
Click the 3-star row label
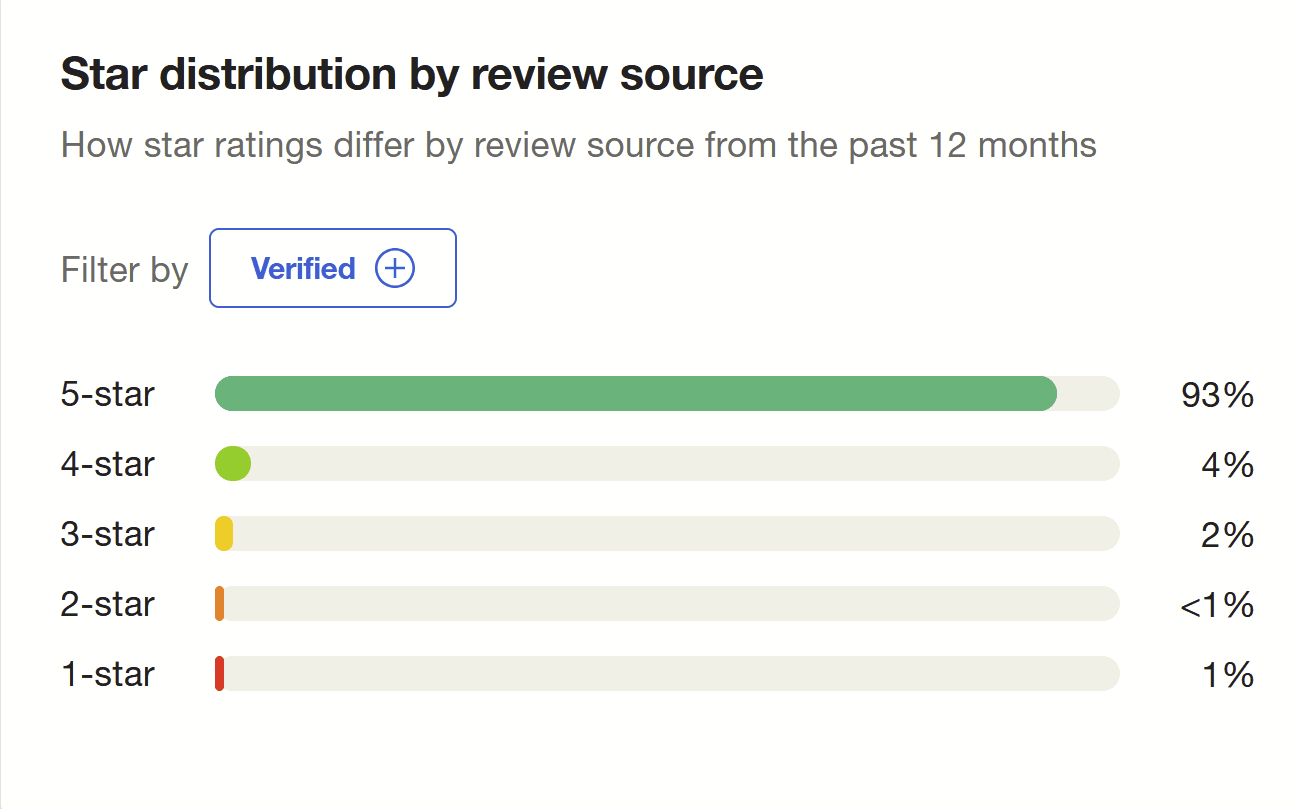click(x=108, y=534)
